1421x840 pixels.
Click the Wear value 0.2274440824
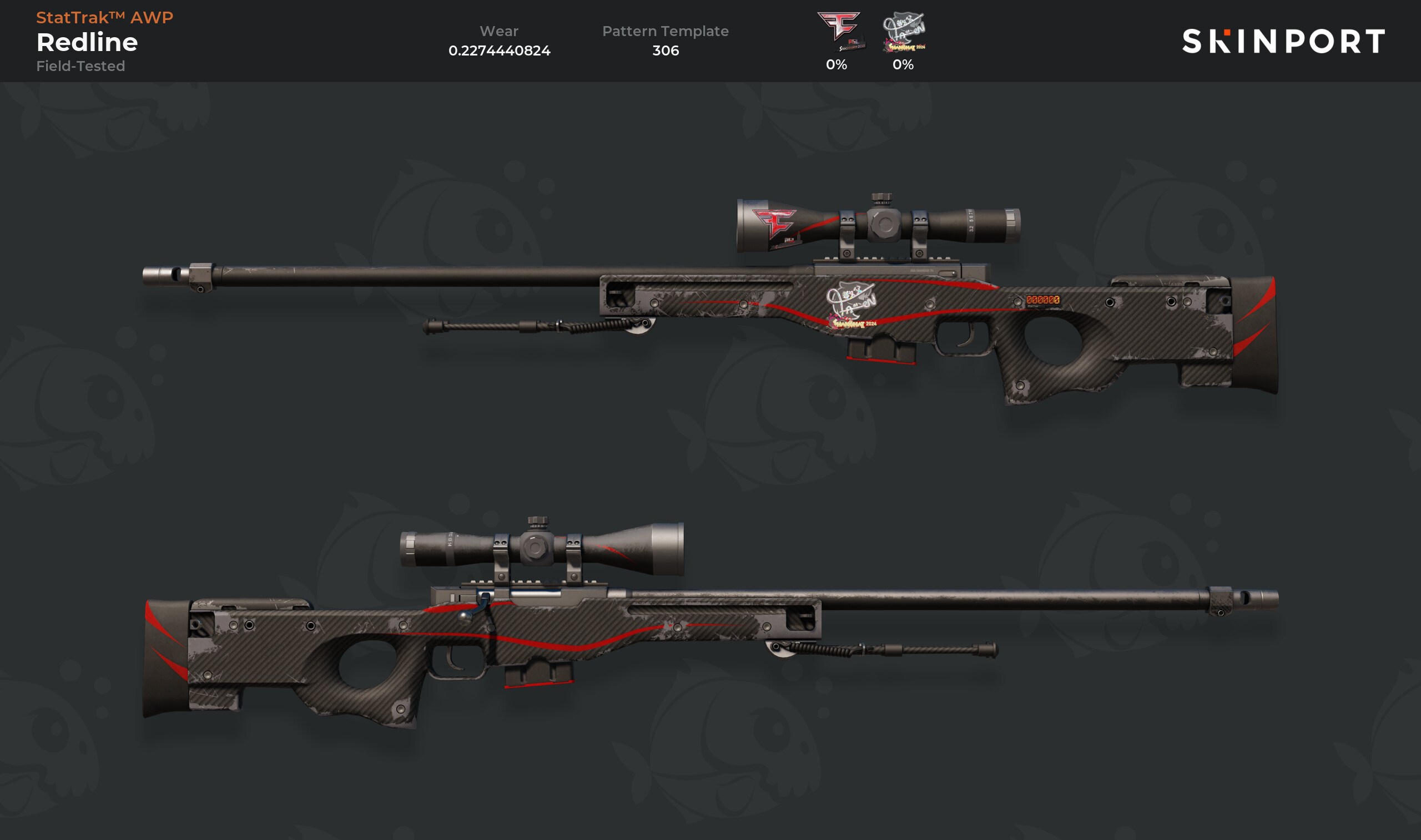(500, 50)
